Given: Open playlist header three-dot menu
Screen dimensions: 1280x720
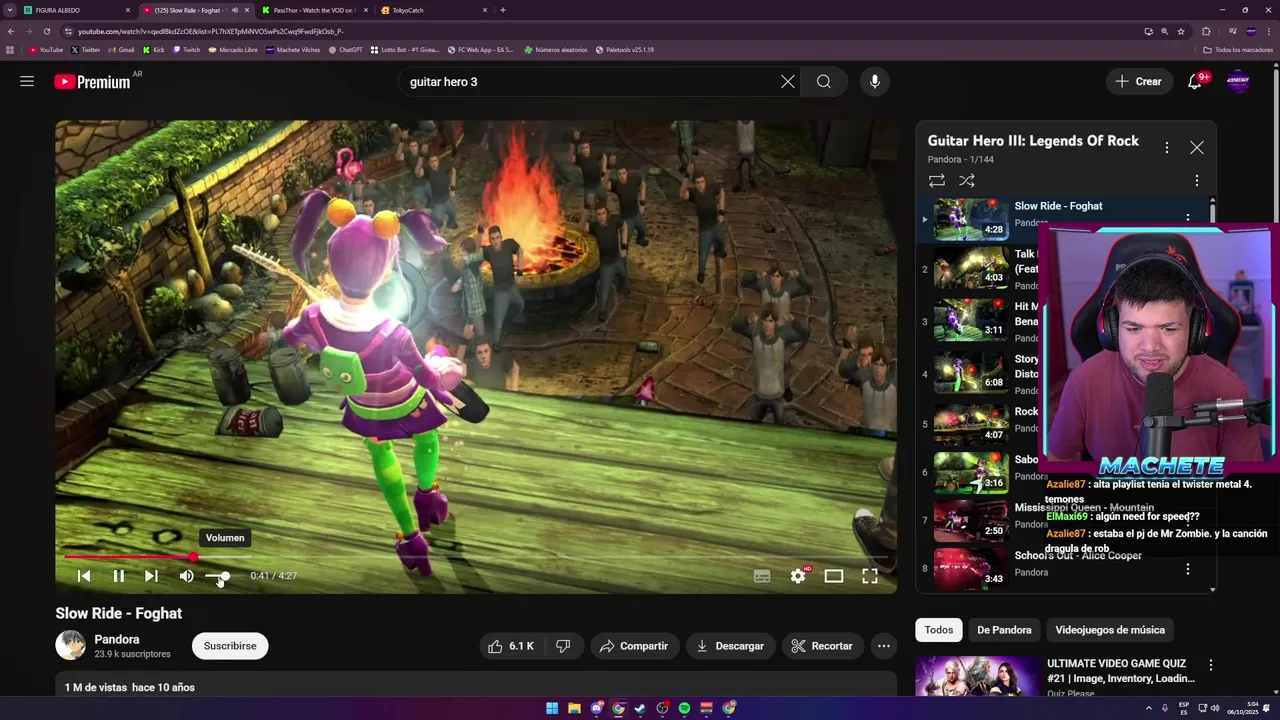Looking at the screenshot, I should tap(1166, 148).
